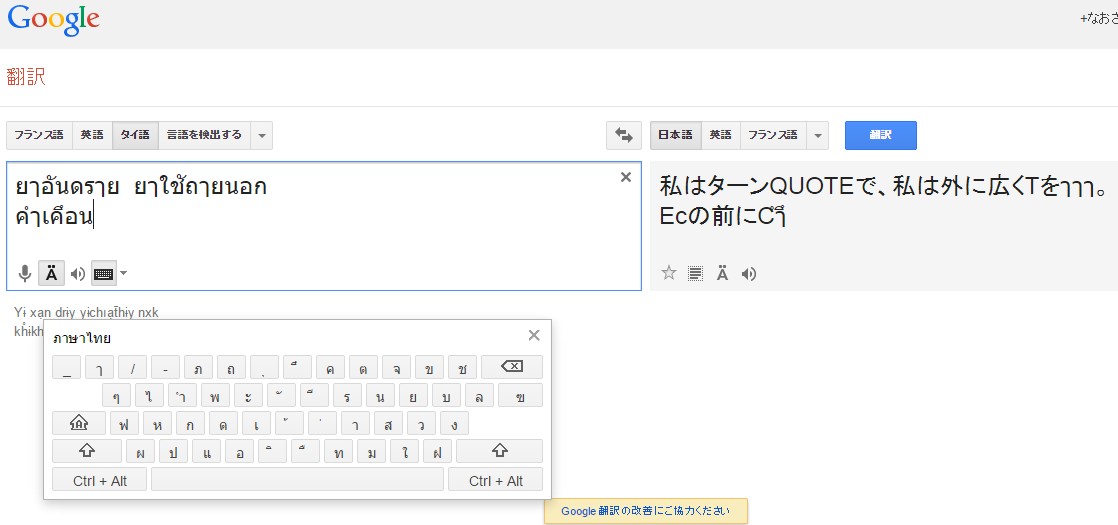Select all translated text icon
The height and width of the screenshot is (525, 1118).
click(695, 273)
